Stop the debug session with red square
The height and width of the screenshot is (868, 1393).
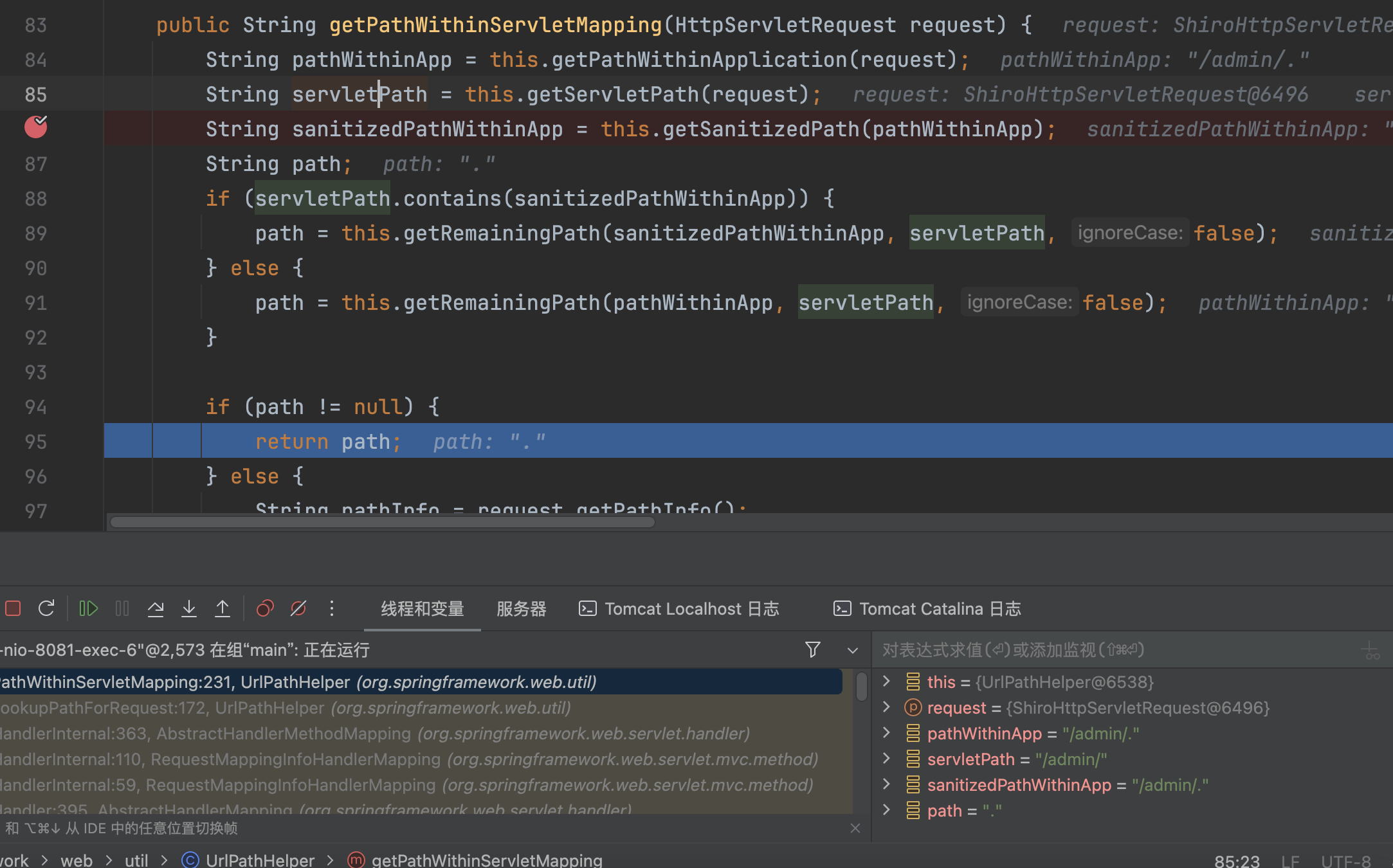(x=13, y=608)
